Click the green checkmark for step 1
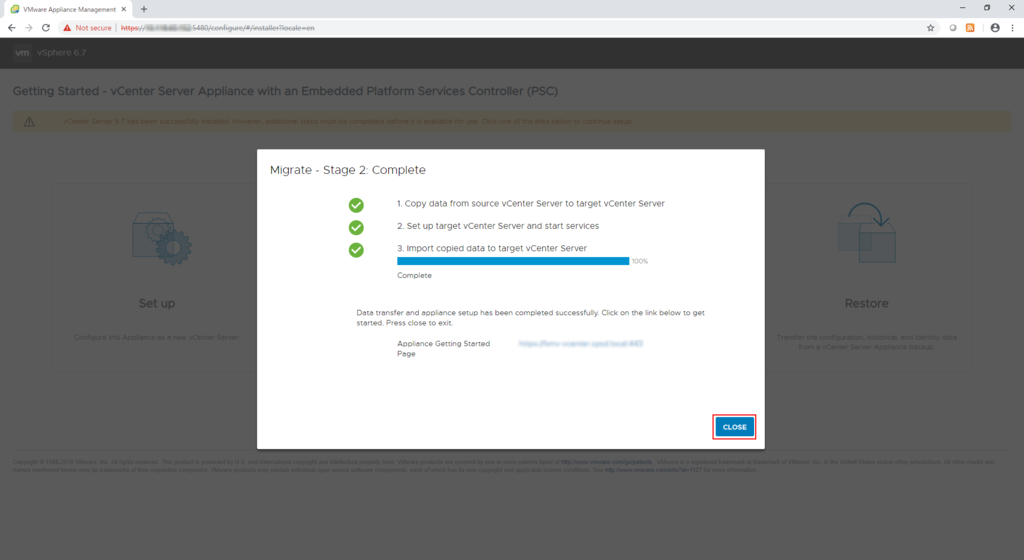 point(356,205)
